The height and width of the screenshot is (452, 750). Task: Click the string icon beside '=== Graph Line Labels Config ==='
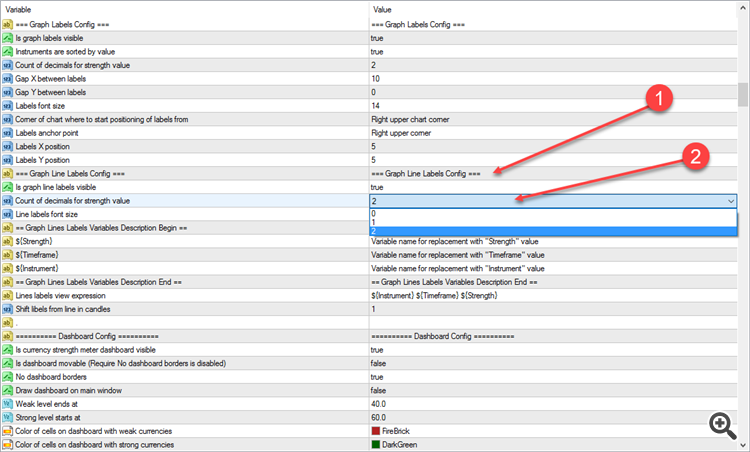pyautogui.click(x=7, y=174)
